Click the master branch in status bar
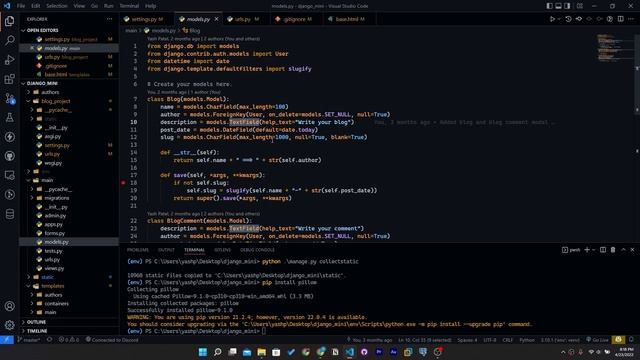The width and height of the screenshot is (640, 360). point(28,340)
